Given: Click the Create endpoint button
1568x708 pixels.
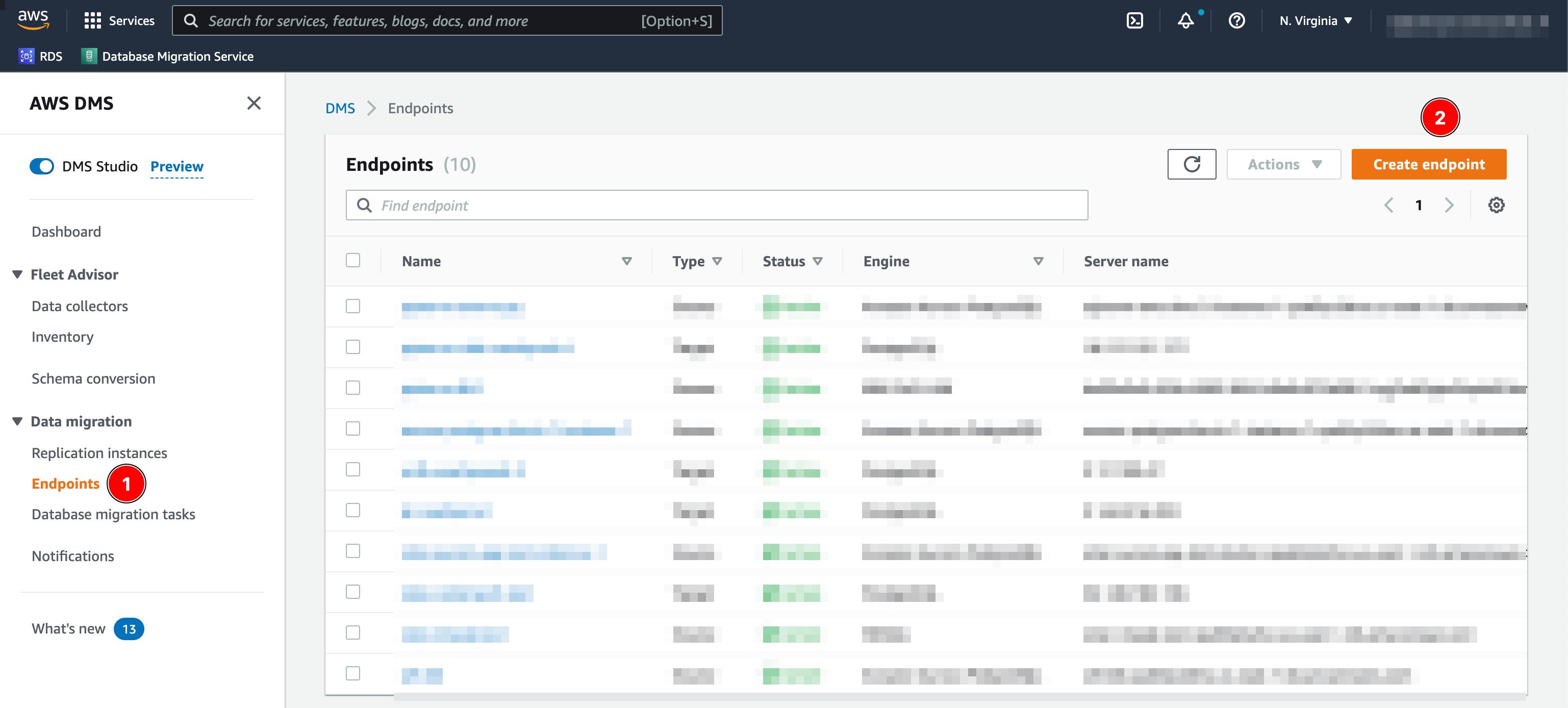Looking at the screenshot, I should click(x=1429, y=164).
